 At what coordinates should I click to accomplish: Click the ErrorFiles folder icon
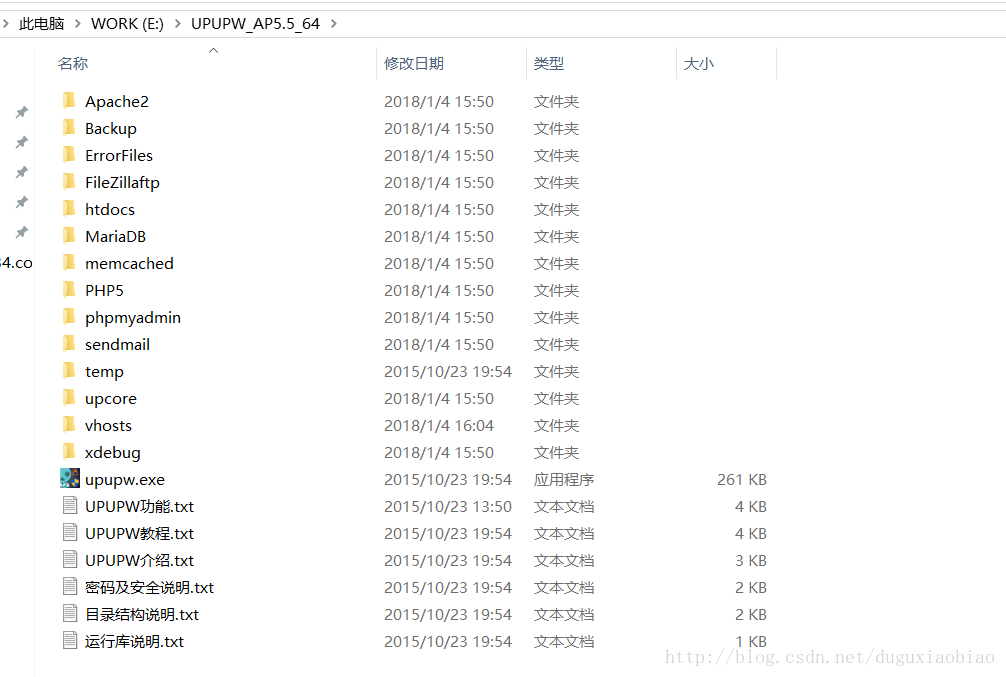coord(69,155)
